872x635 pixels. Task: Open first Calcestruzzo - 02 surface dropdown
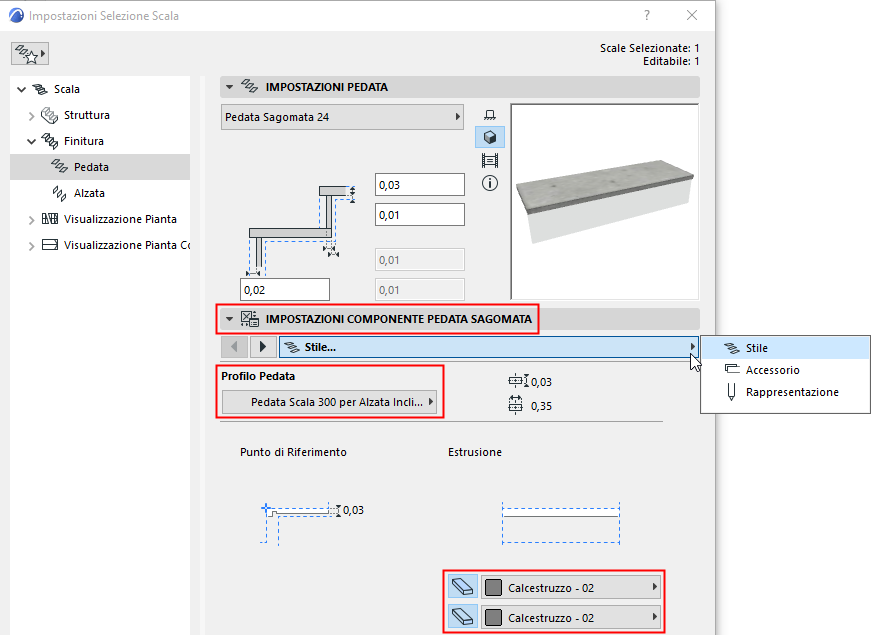571,587
